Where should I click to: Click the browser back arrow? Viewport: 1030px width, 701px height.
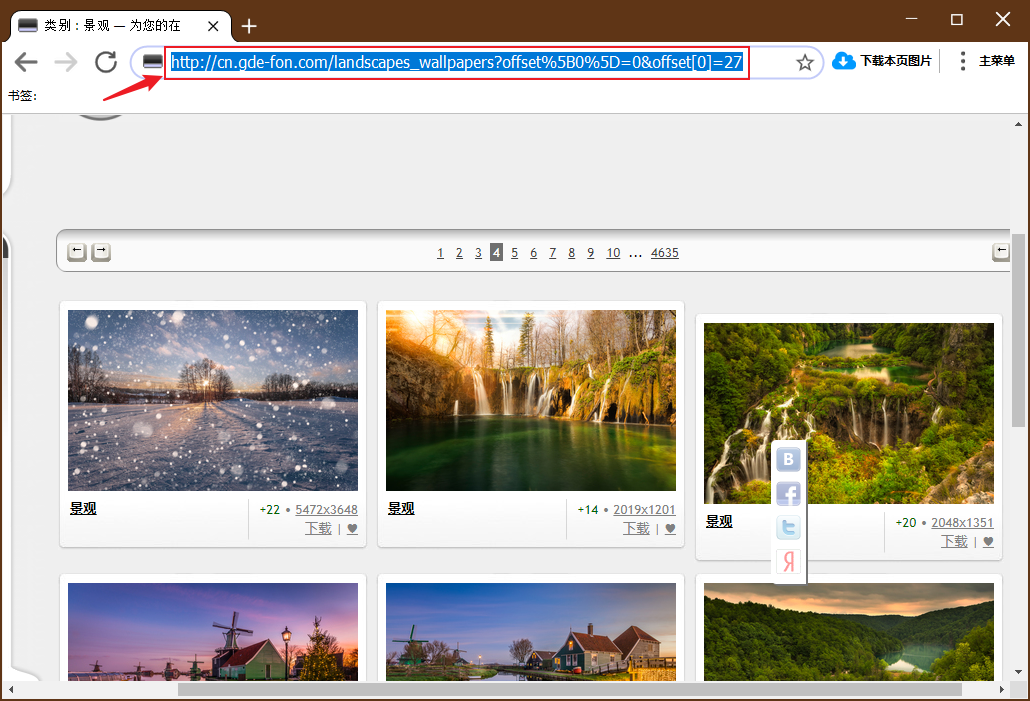26,62
